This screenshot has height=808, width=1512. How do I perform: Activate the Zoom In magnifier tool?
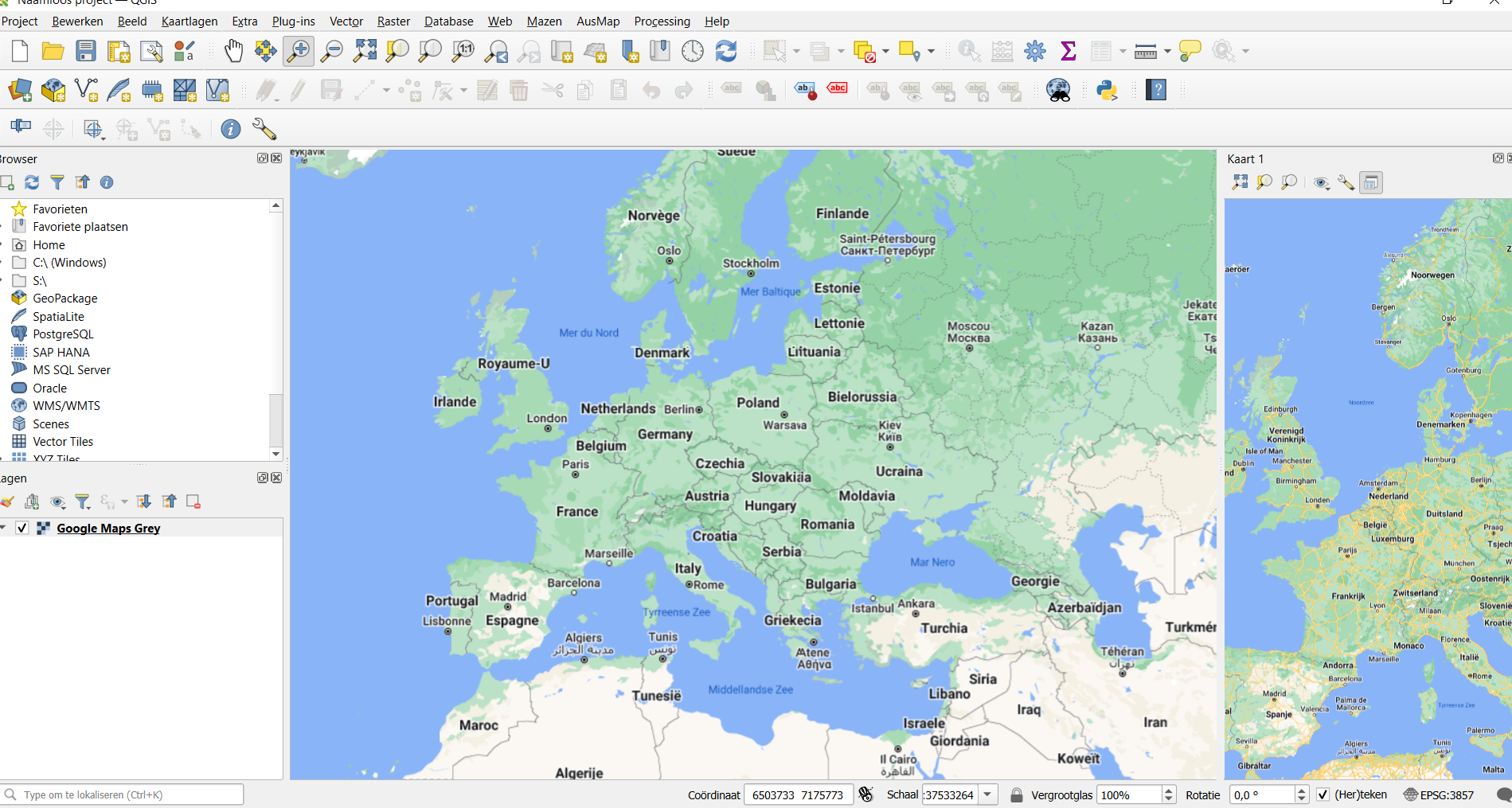[x=299, y=52]
